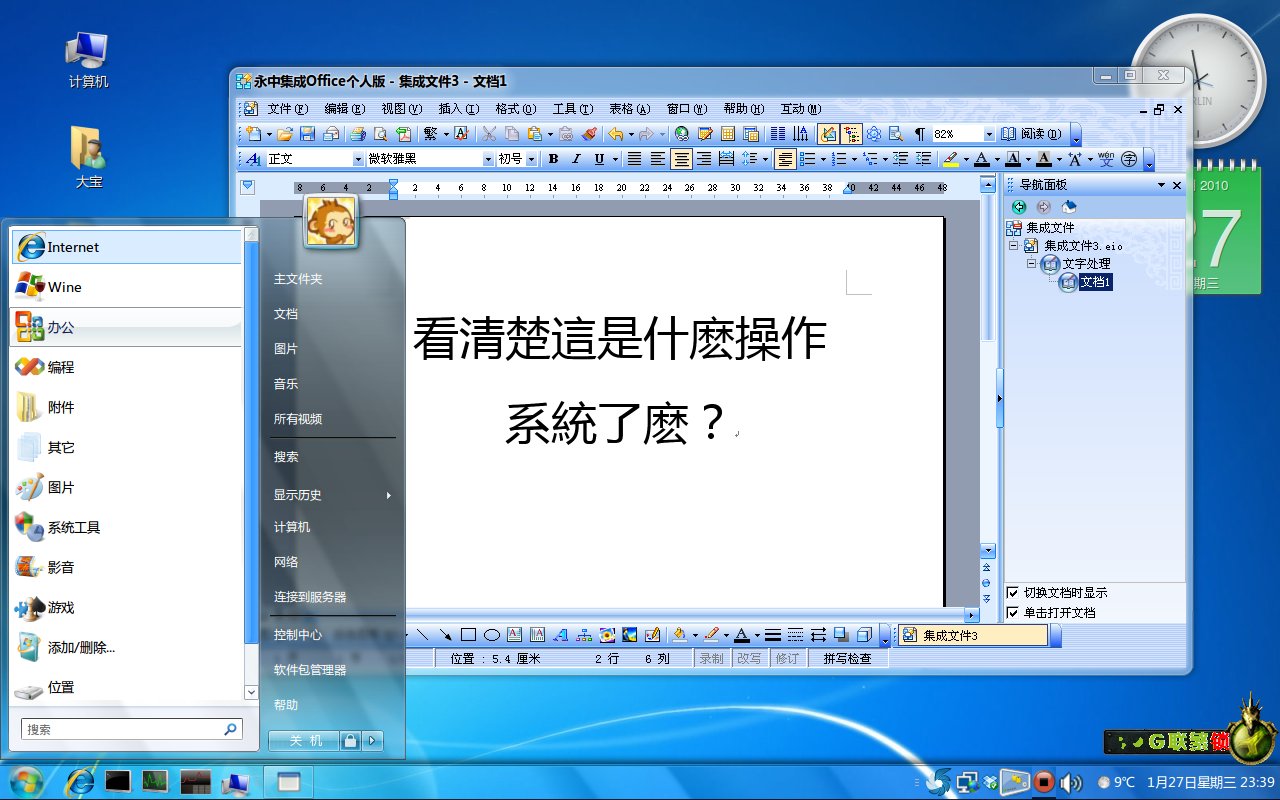1280x800 pixels.
Task: Click the New document toolbar icon
Action: tap(254, 133)
